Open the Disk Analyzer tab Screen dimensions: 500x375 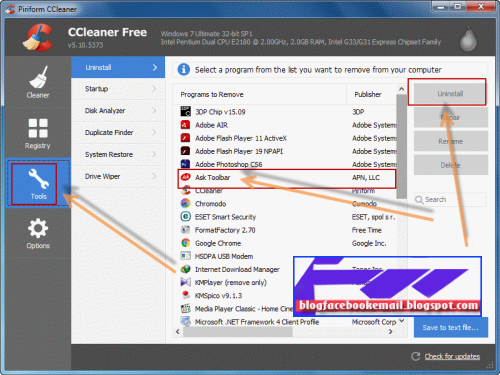tap(118, 110)
